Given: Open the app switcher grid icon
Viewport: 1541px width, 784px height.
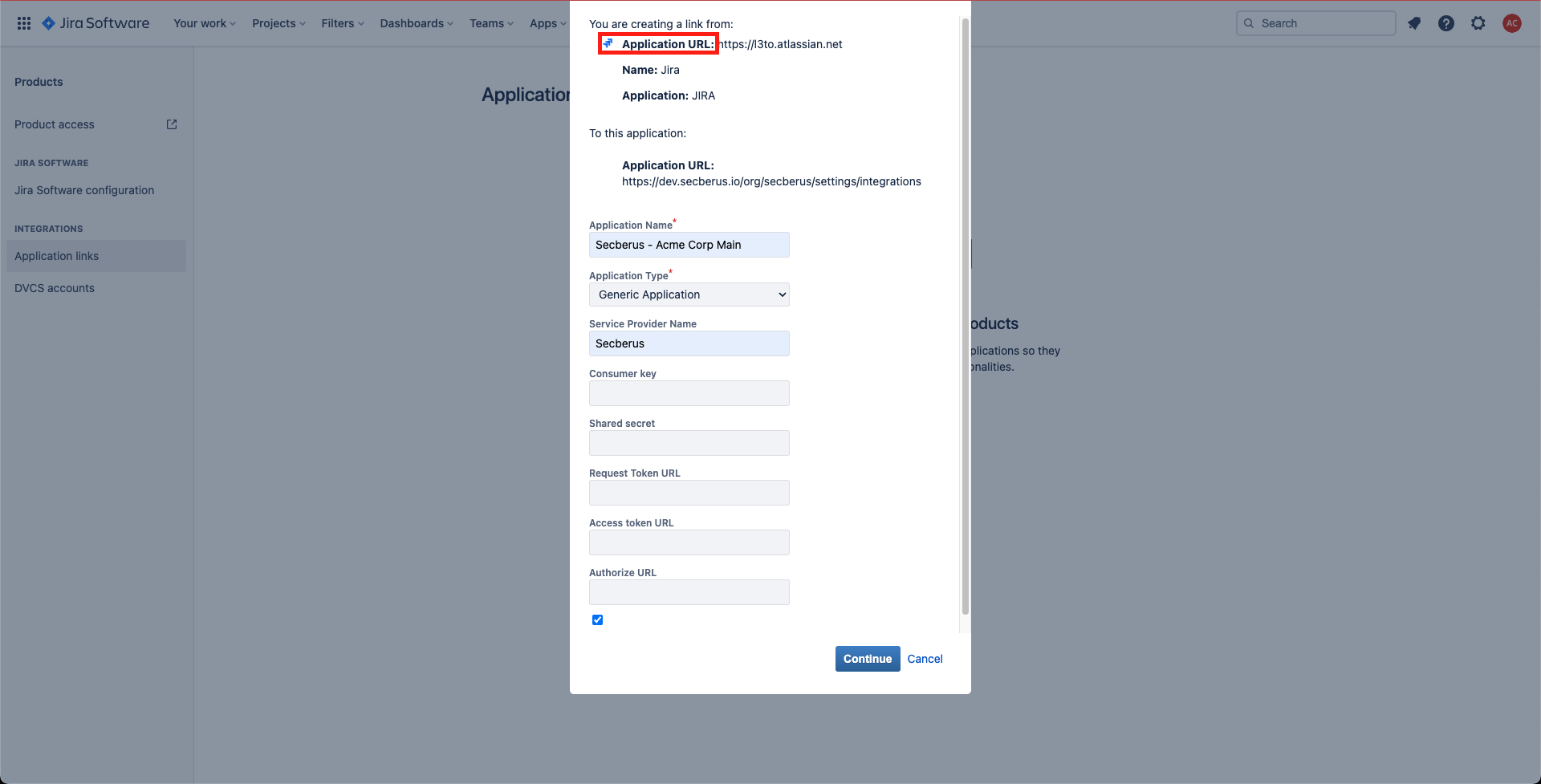Looking at the screenshot, I should (x=24, y=23).
